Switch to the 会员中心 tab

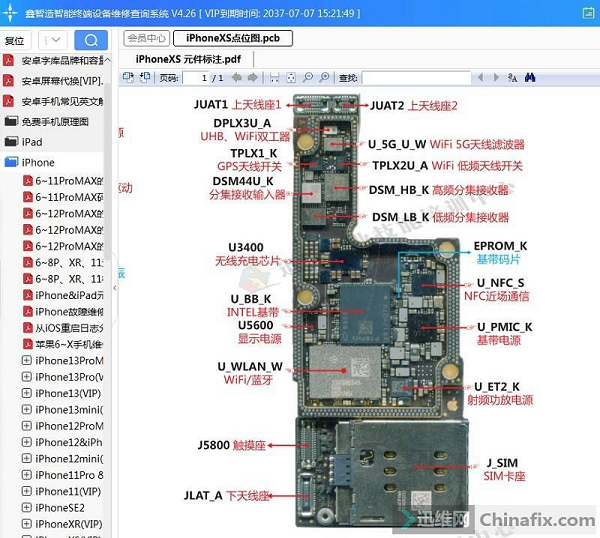point(146,38)
